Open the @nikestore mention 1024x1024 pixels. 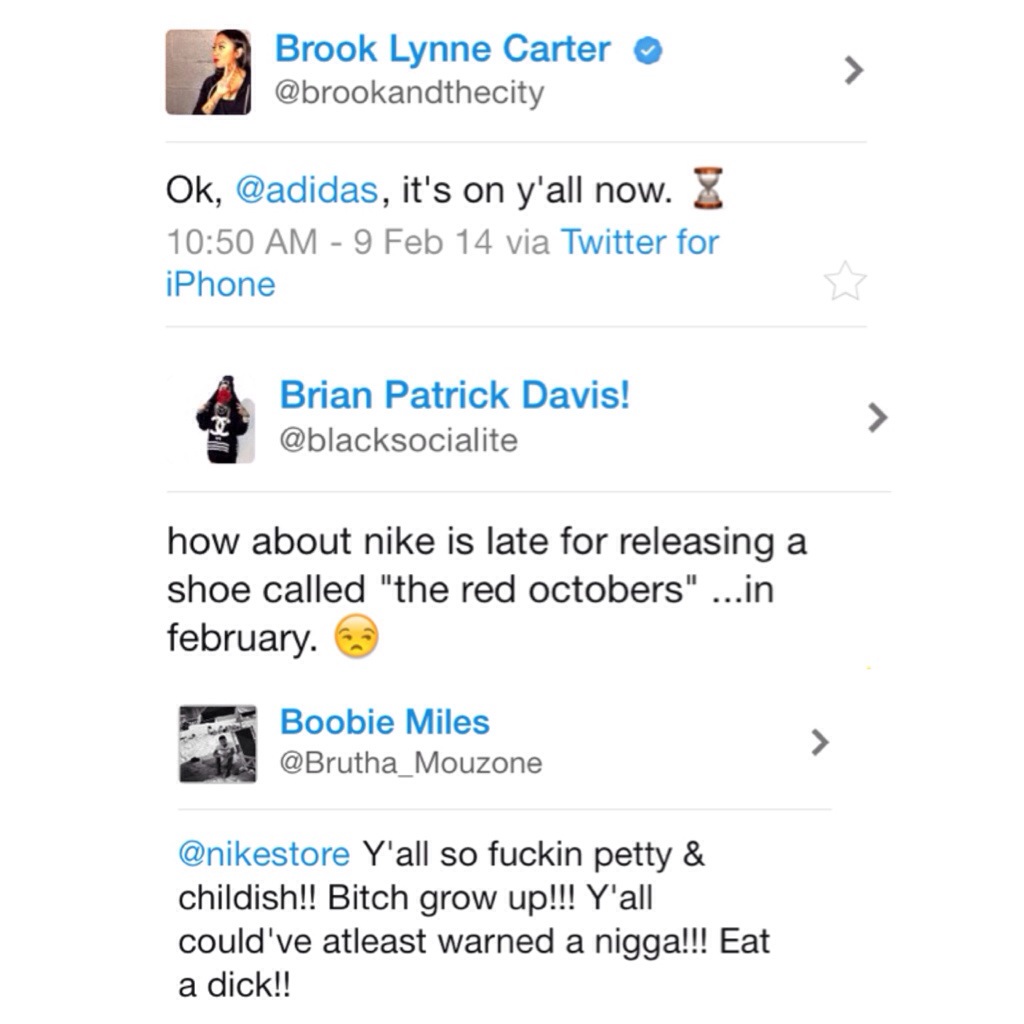(264, 856)
